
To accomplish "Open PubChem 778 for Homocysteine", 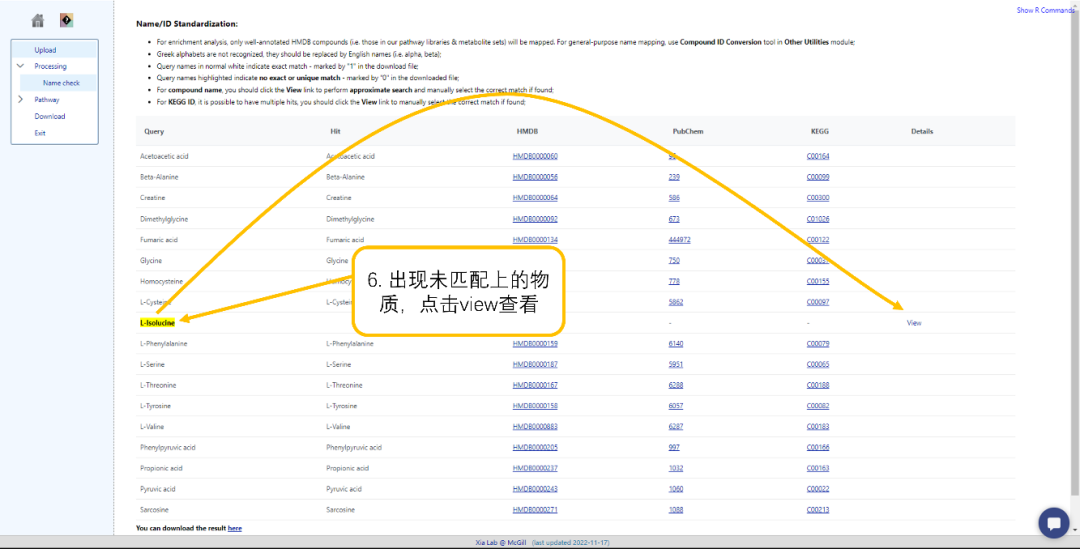I will pyautogui.click(x=674, y=281).
